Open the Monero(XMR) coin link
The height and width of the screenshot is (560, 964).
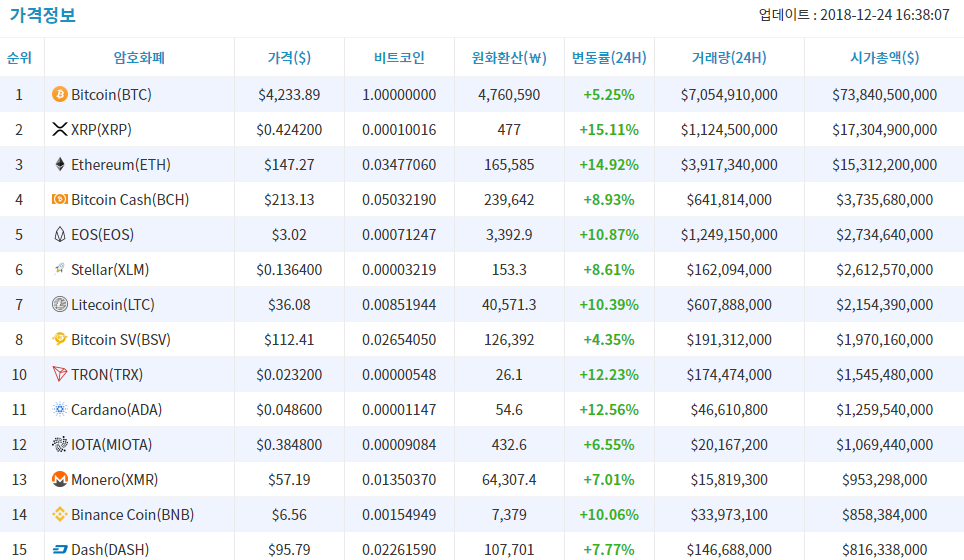(x=115, y=480)
